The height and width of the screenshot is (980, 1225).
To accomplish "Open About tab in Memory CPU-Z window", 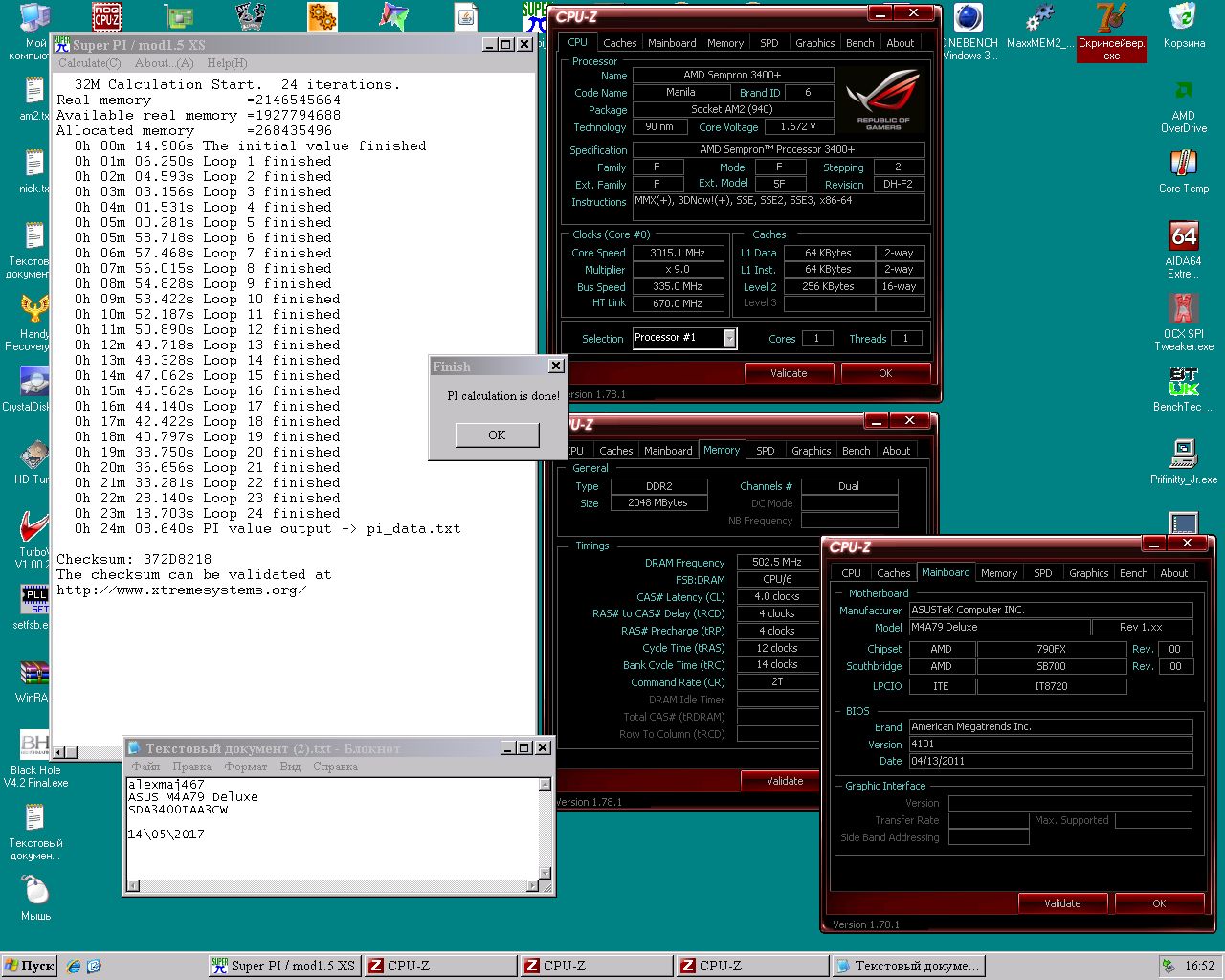I will pyautogui.click(x=896, y=451).
